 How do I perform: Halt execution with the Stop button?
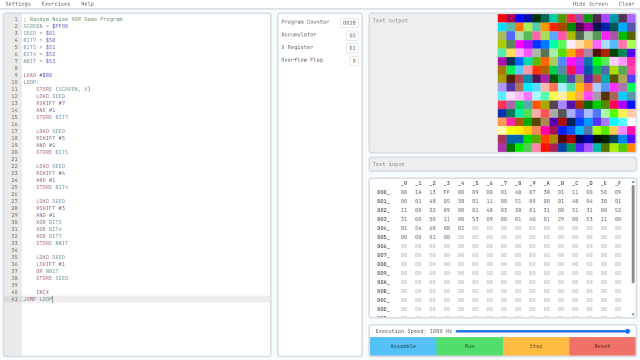click(536, 346)
